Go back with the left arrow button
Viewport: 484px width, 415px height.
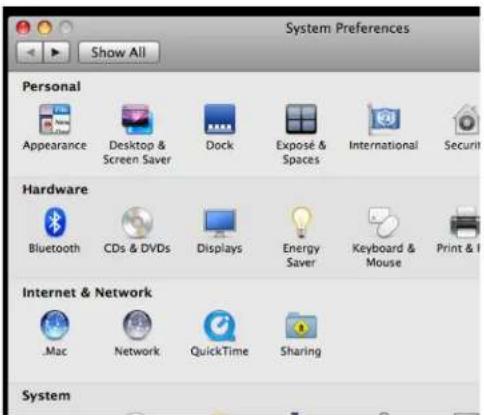tap(30, 52)
